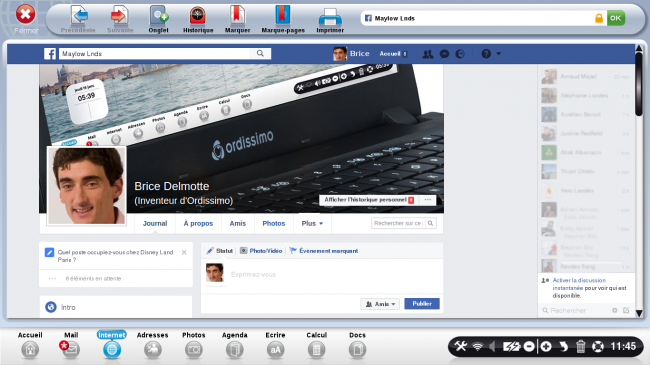650x365 pixels.
Task: Expand the help menu arrow in Facebook bar
Action: tap(498, 54)
